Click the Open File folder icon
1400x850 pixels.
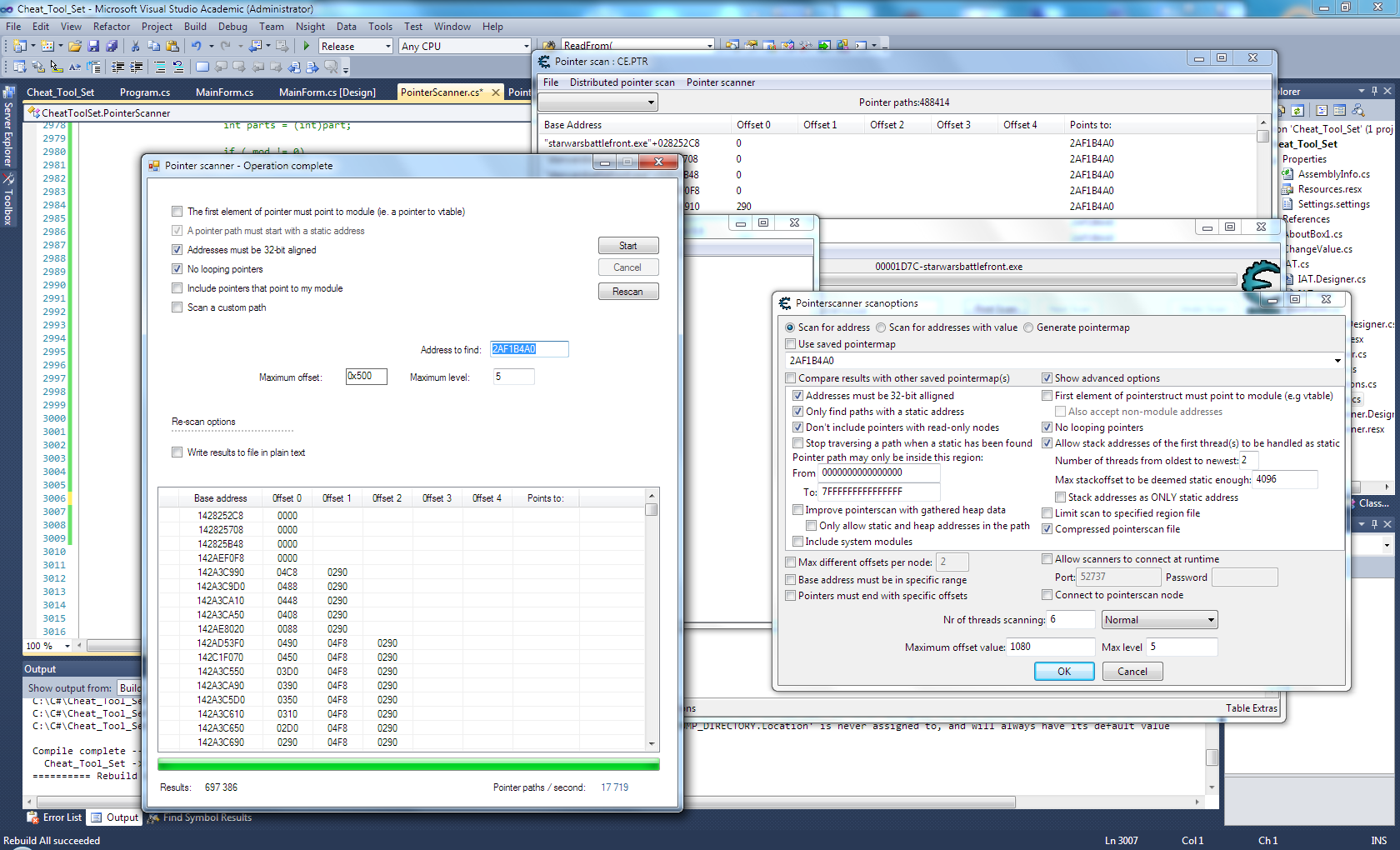click(75, 47)
